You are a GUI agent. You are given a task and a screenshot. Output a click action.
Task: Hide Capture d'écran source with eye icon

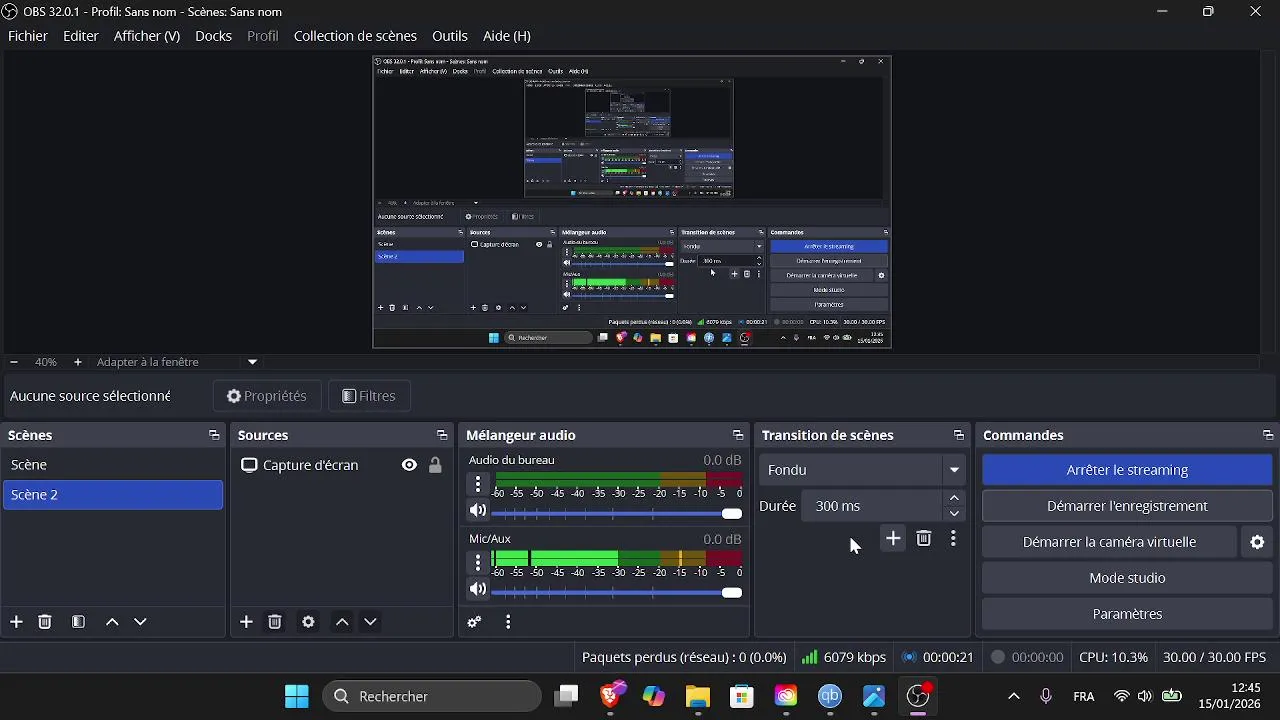409,465
